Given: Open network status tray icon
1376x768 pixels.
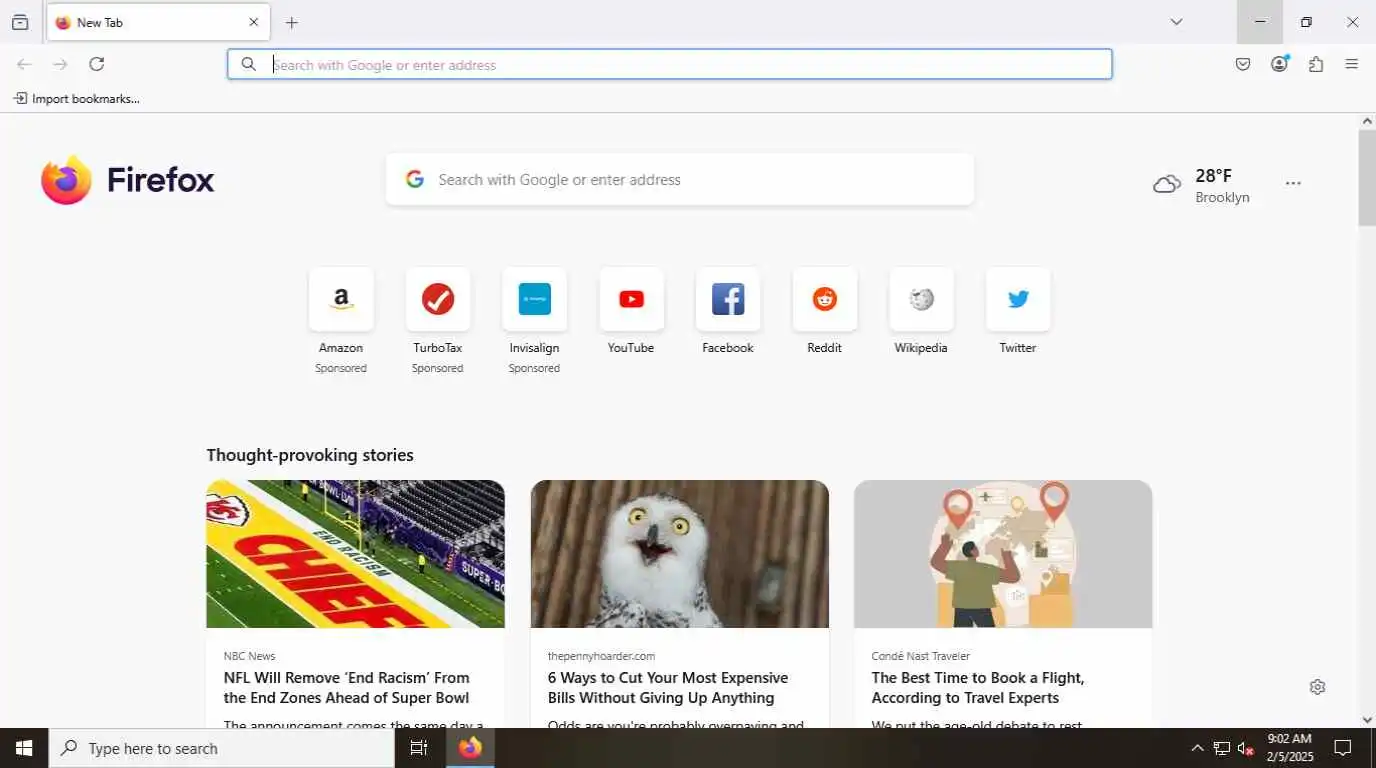Looking at the screenshot, I should 1222,748.
